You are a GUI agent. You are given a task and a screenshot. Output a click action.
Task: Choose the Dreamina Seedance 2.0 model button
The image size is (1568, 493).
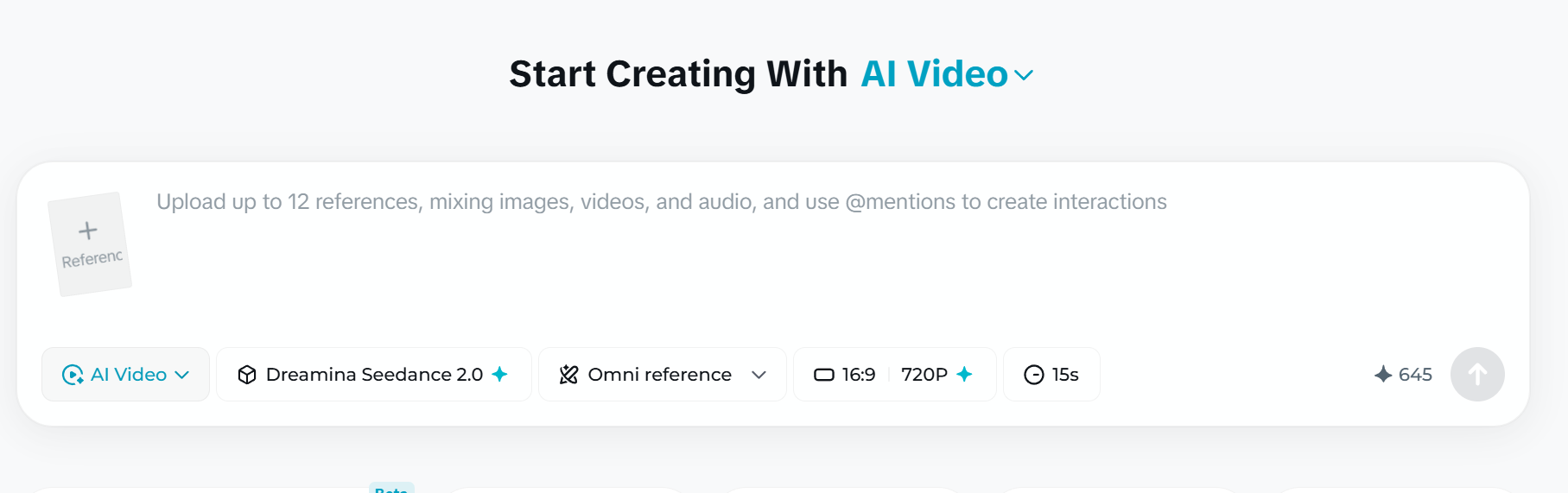pyautogui.click(x=373, y=375)
